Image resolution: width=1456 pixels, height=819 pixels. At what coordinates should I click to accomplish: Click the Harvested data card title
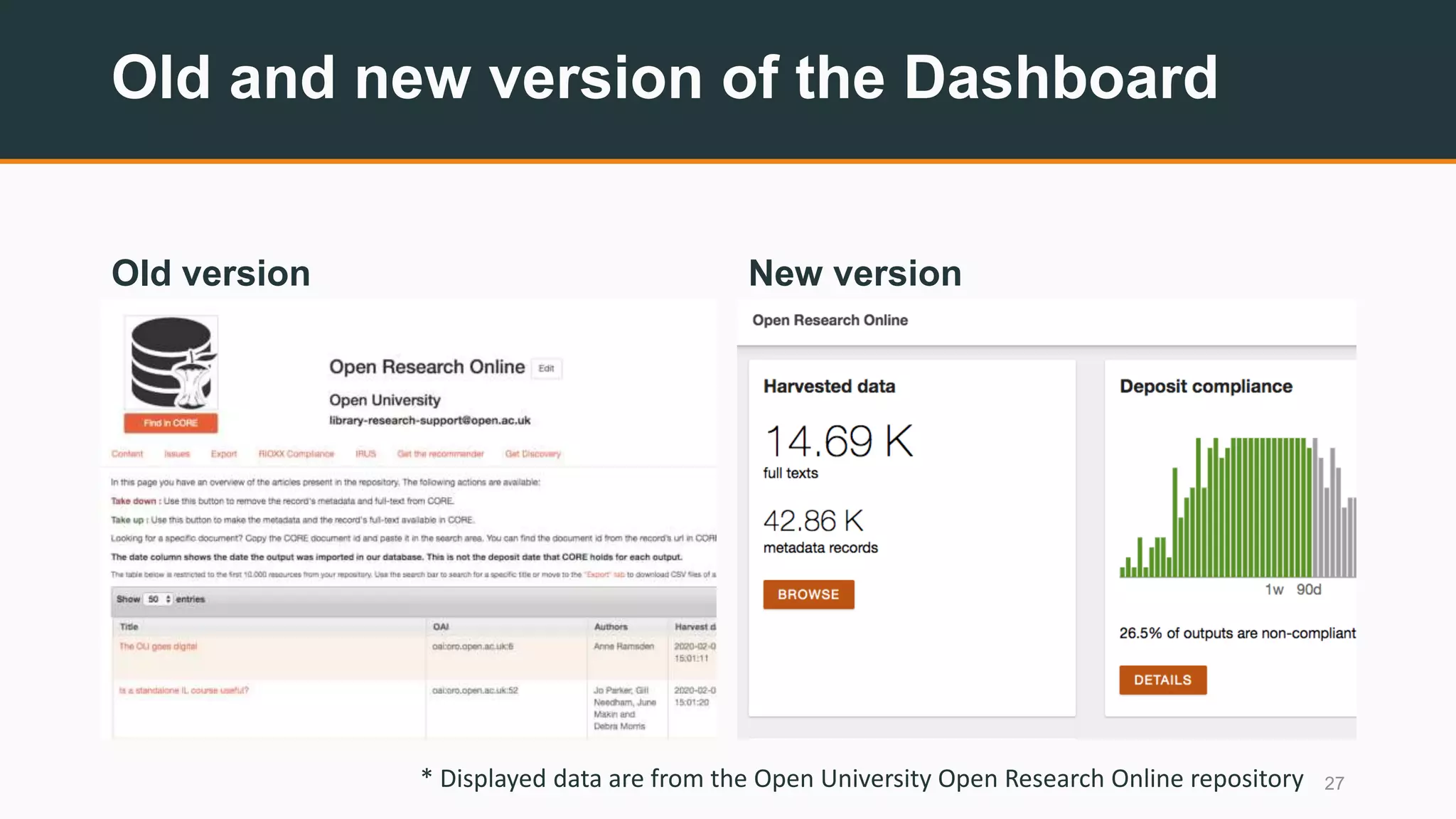coord(829,386)
